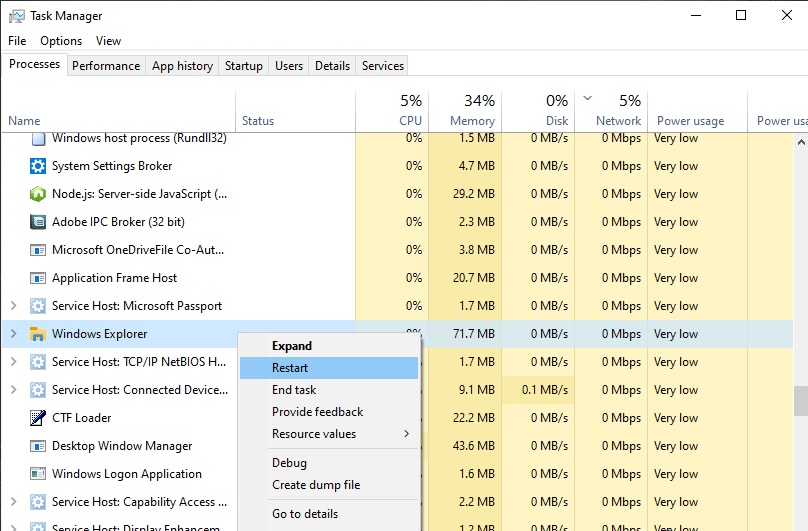808x531 pixels.
Task: Switch to the Performance tab
Action: point(106,66)
